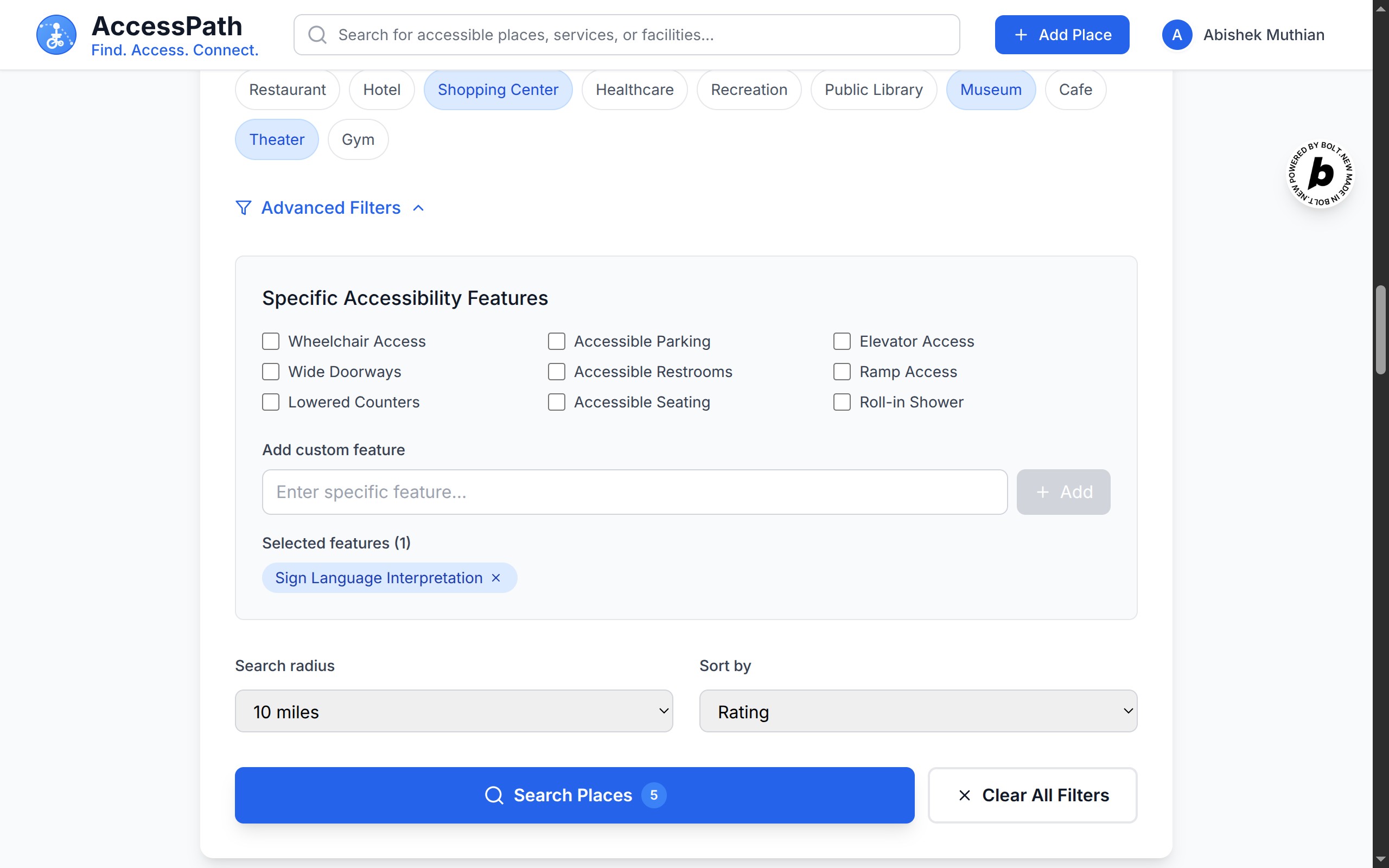The image size is (1389, 868).
Task: Select the Healthcare category chip
Action: [634, 90]
